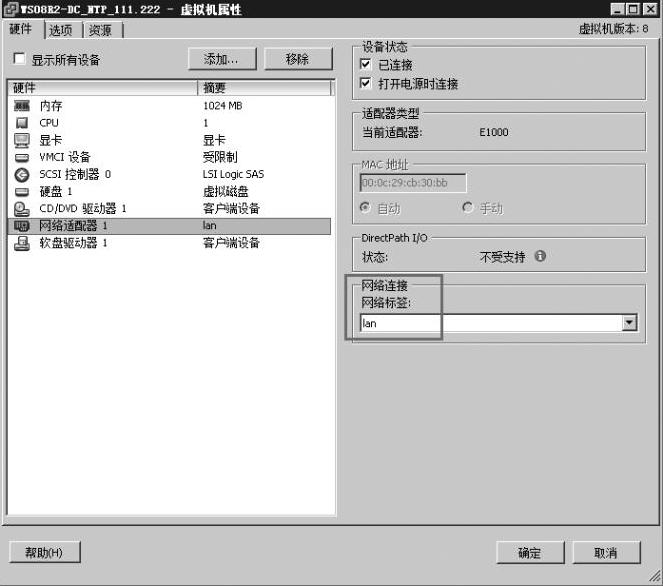Click the 虚拟机版本: 8 label
Image resolution: width=663 pixels, height=586 pixels.
pyautogui.click(x=613, y=29)
